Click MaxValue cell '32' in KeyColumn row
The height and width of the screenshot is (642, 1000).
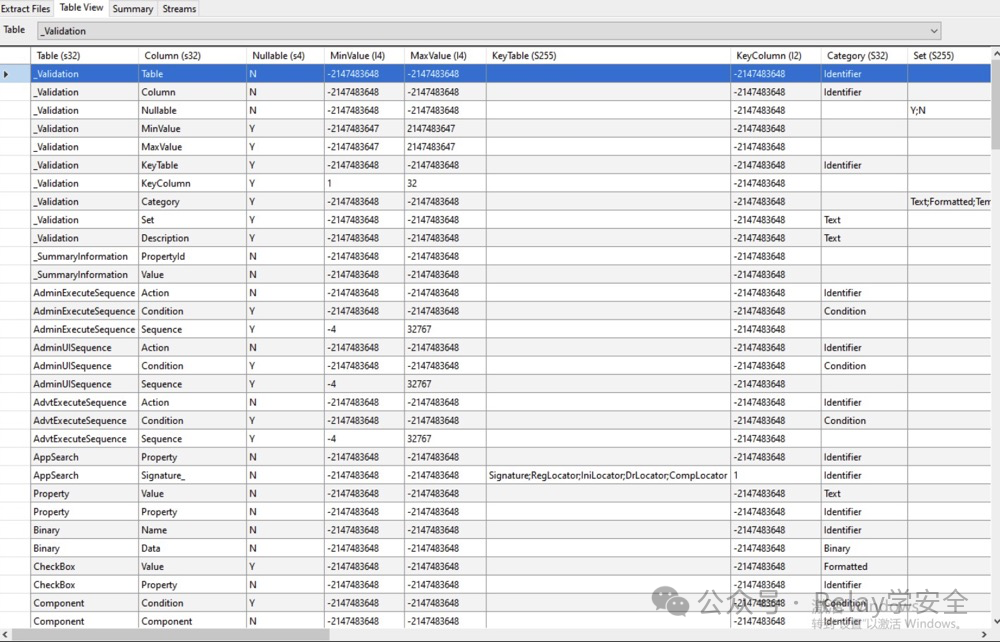tap(445, 184)
